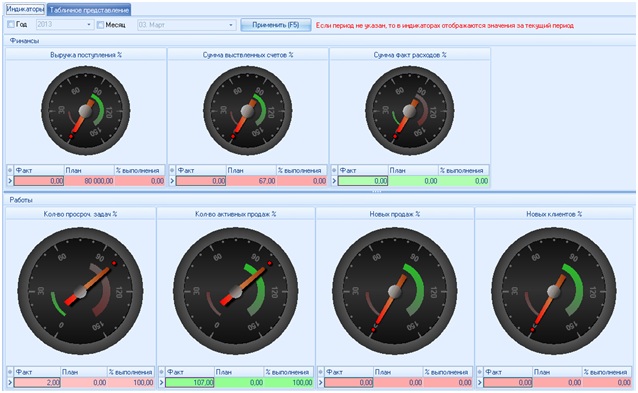Image resolution: width=638 pixels, height=393 pixels.
Task: Select Факт cell under Новых клиентов
Action: (x=508, y=382)
